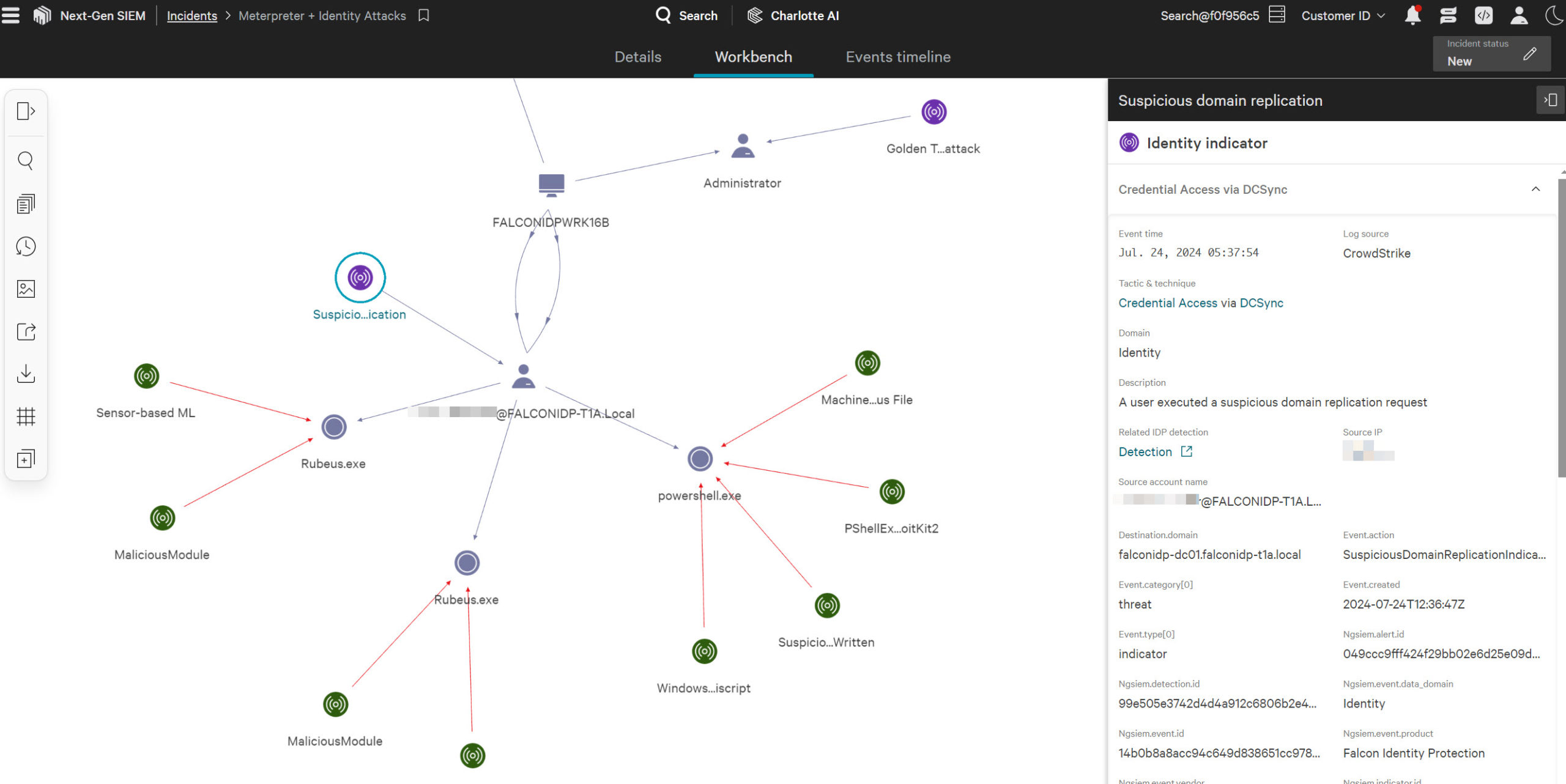Bookmark the Meterpreter + Identity Attacks incident
Screen dimensions: 1566x784
pyautogui.click(x=423, y=15)
